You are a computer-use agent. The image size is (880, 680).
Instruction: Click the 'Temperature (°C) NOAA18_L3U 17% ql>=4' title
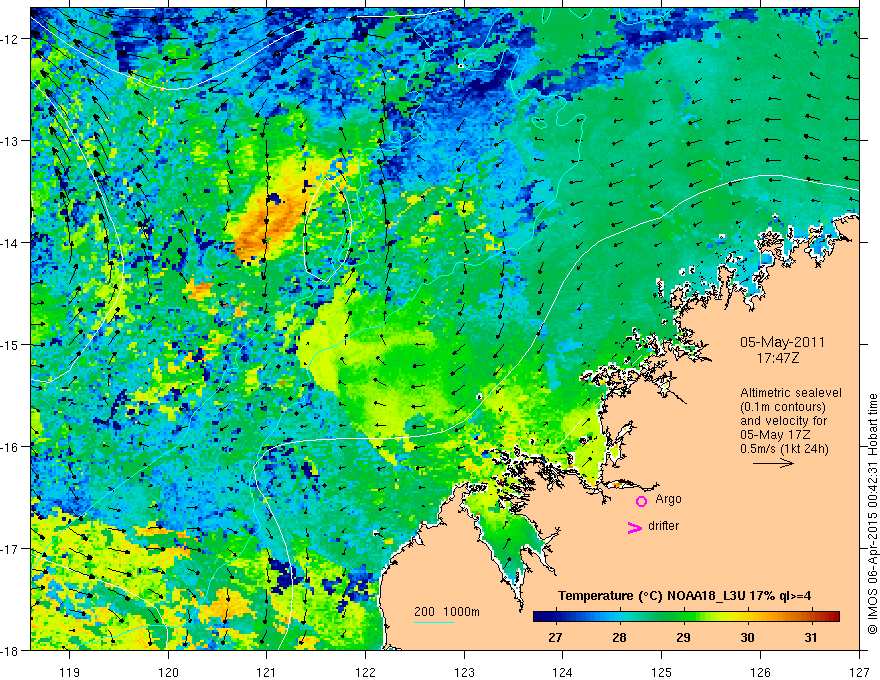(x=684, y=596)
